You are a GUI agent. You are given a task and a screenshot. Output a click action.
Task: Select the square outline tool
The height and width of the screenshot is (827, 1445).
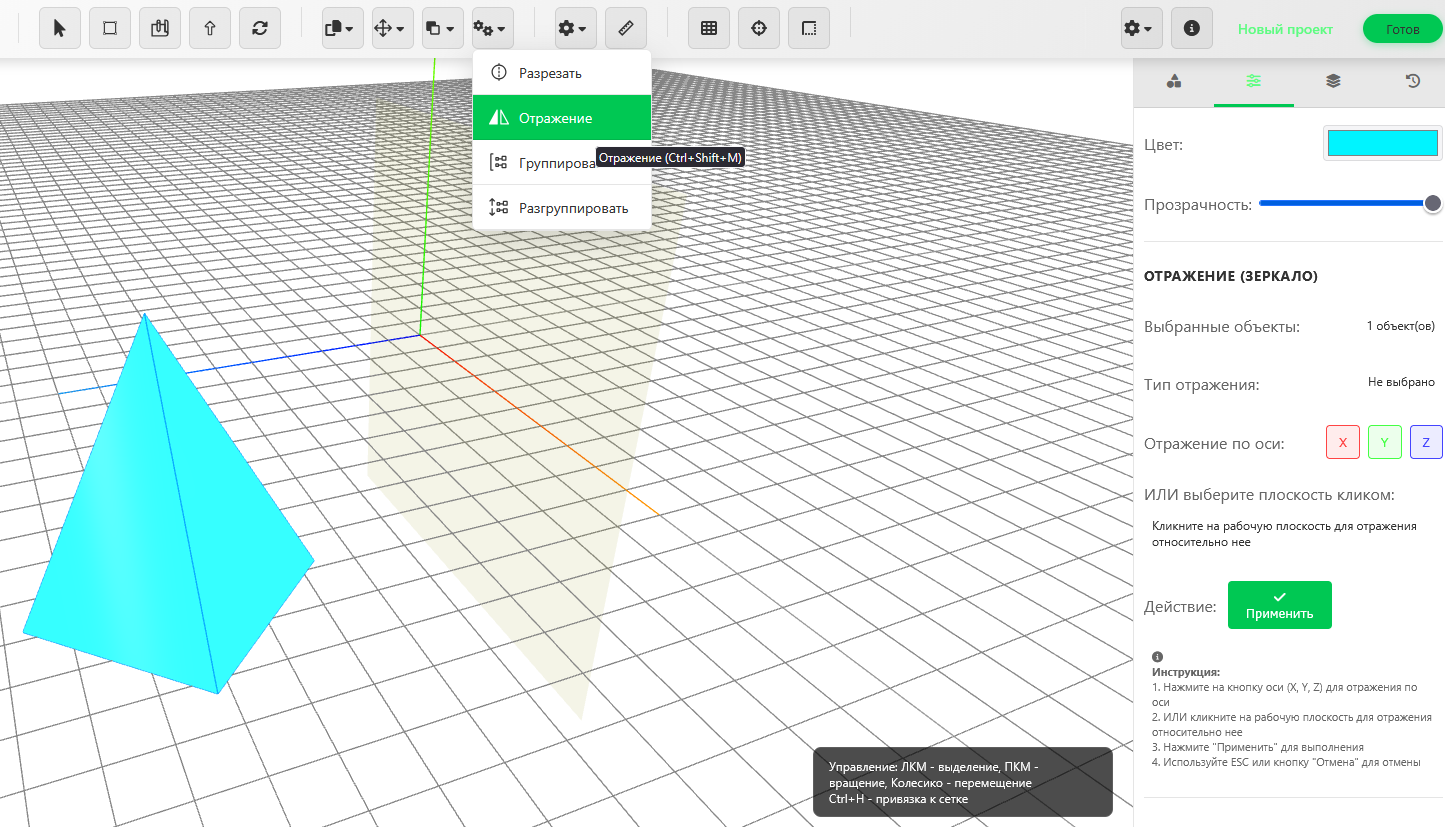pos(110,29)
